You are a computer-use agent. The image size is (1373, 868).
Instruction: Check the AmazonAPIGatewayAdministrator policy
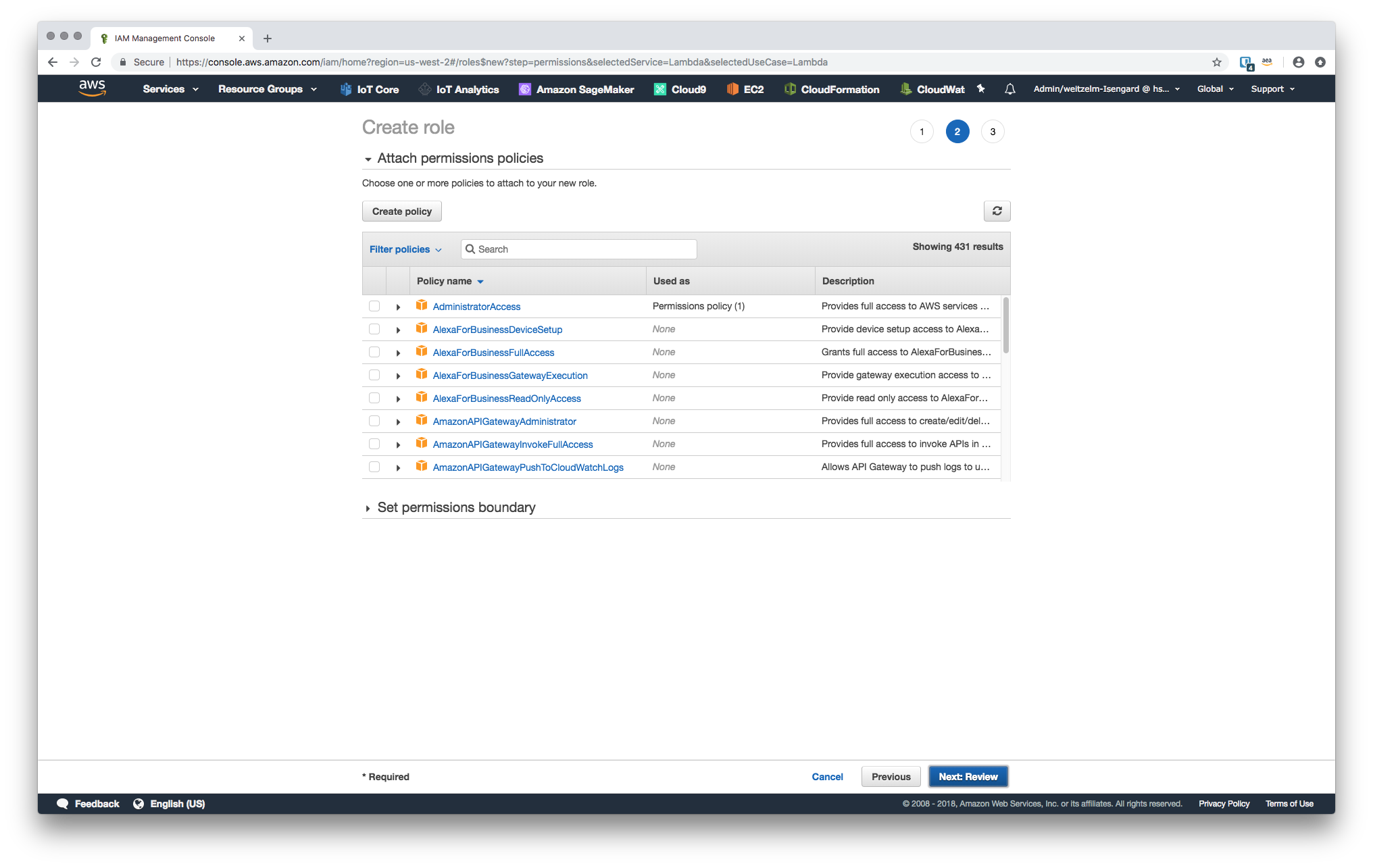(374, 421)
